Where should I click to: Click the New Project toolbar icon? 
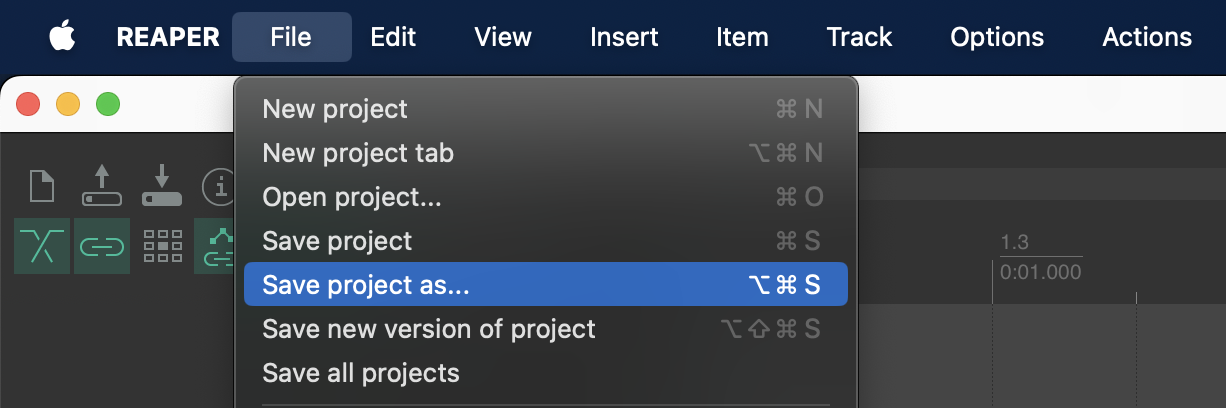[x=42, y=187]
